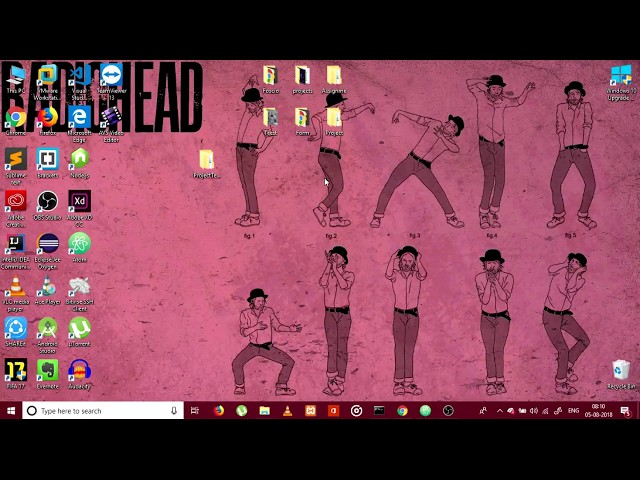Screen dimensions: 640x480
Task: Open This PC desktop icon
Action: [x=16, y=80]
